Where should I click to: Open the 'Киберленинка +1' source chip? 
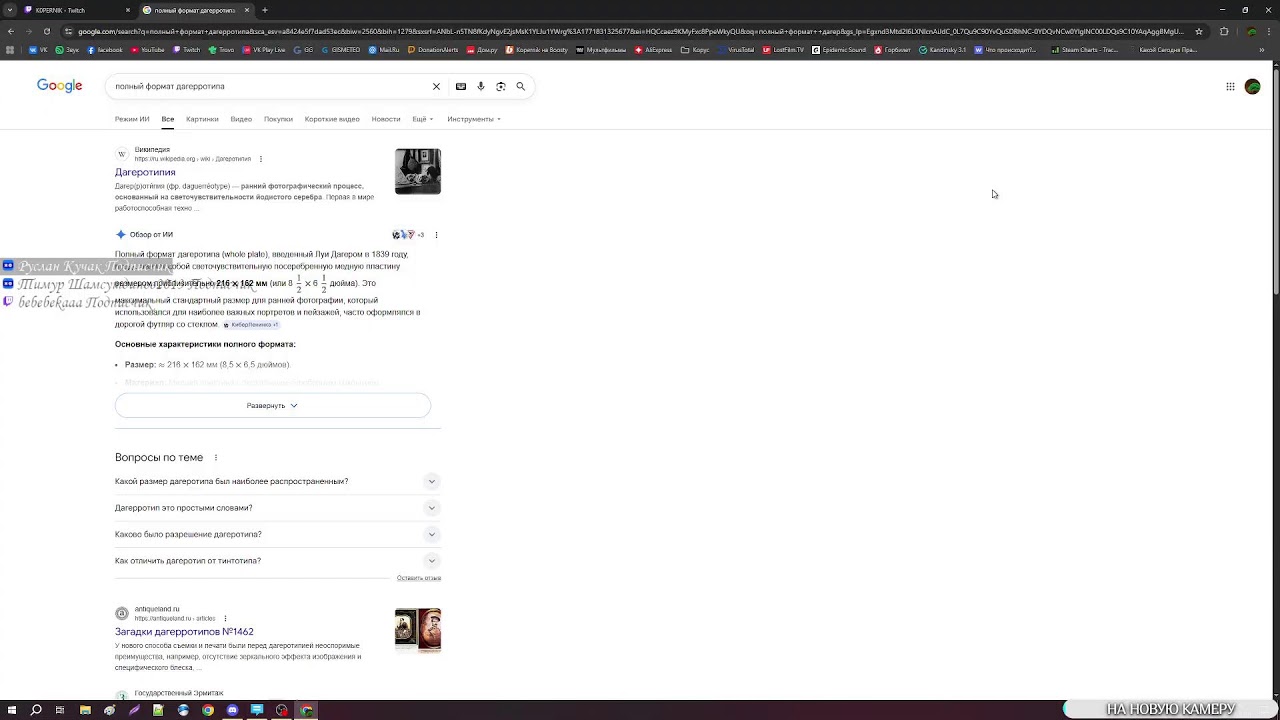click(251, 325)
